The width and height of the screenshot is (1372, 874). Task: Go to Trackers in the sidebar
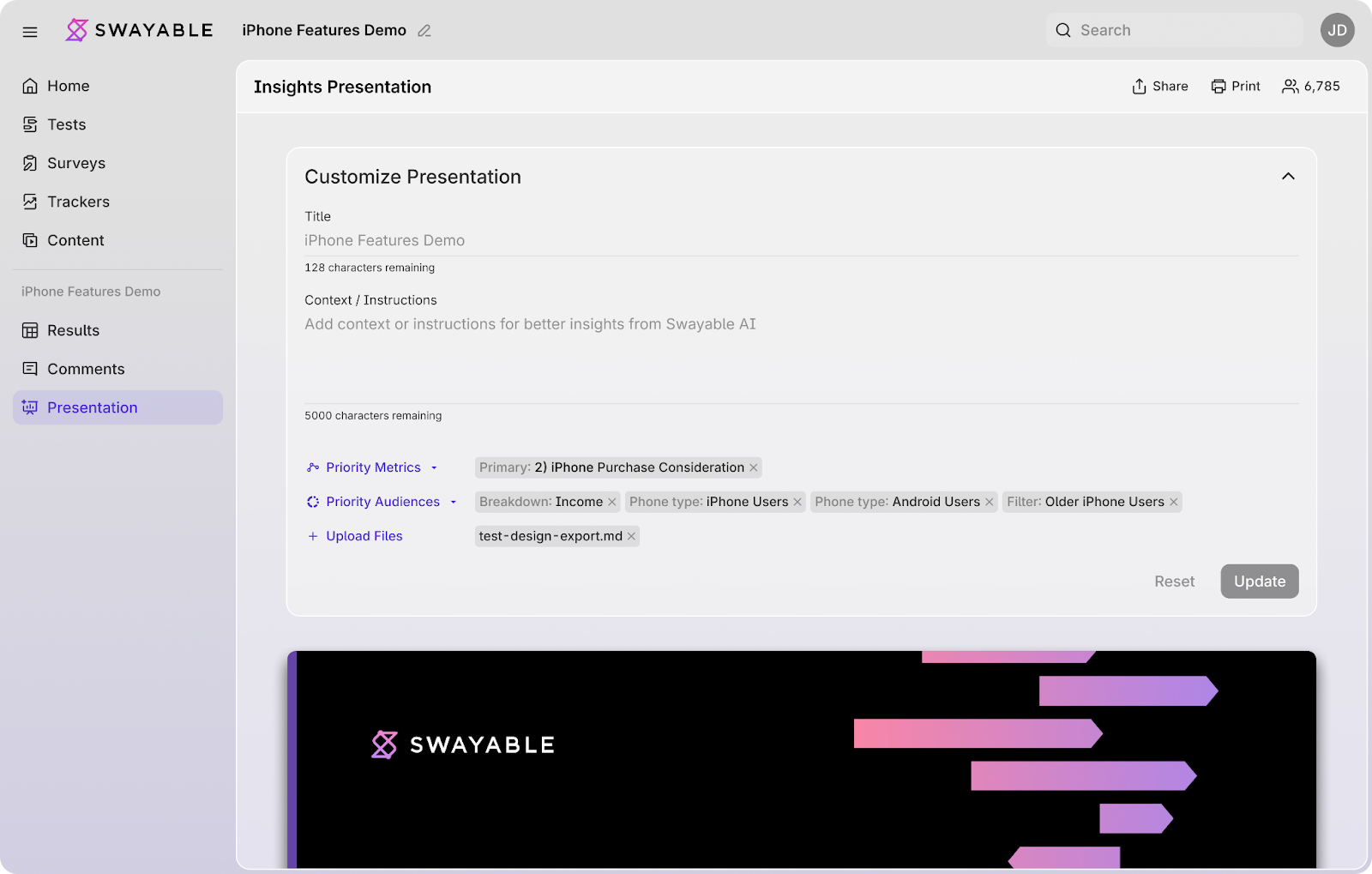pyautogui.click(x=78, y=202)
